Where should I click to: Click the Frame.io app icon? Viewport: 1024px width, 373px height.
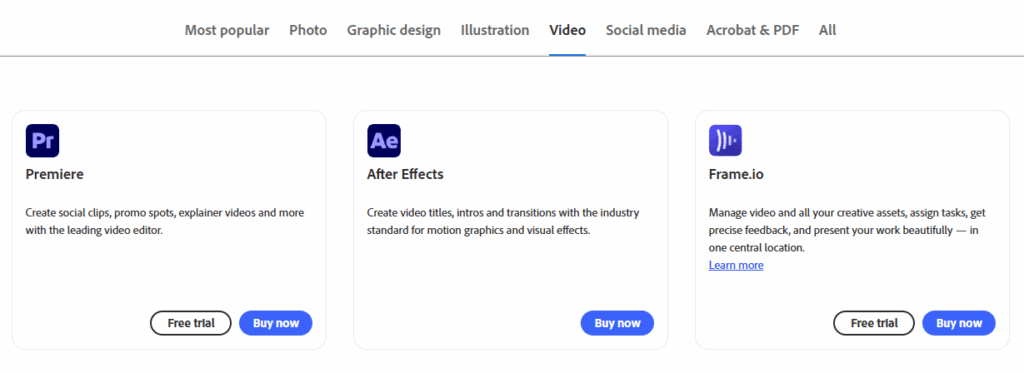[x=726, y=140]
